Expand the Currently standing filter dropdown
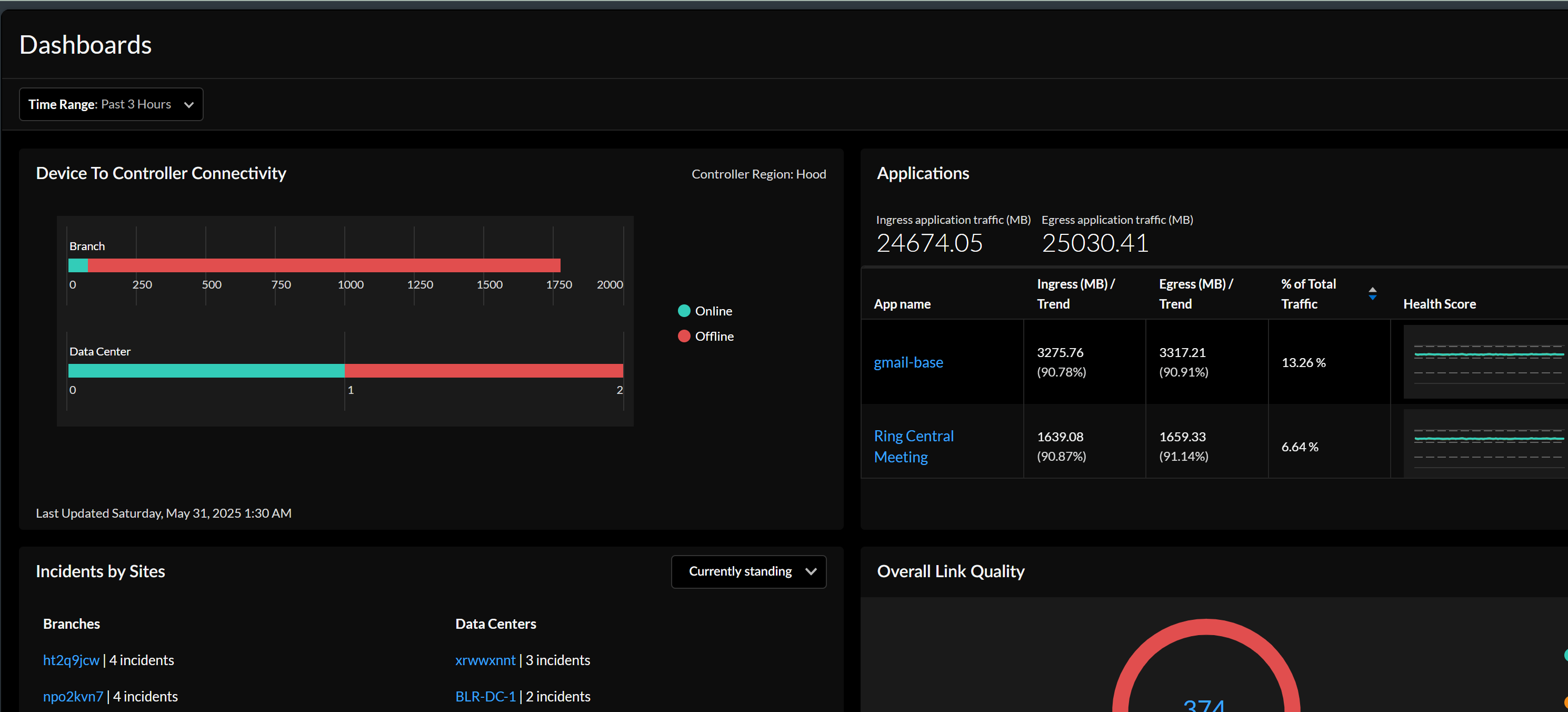 tap(748, 571)
